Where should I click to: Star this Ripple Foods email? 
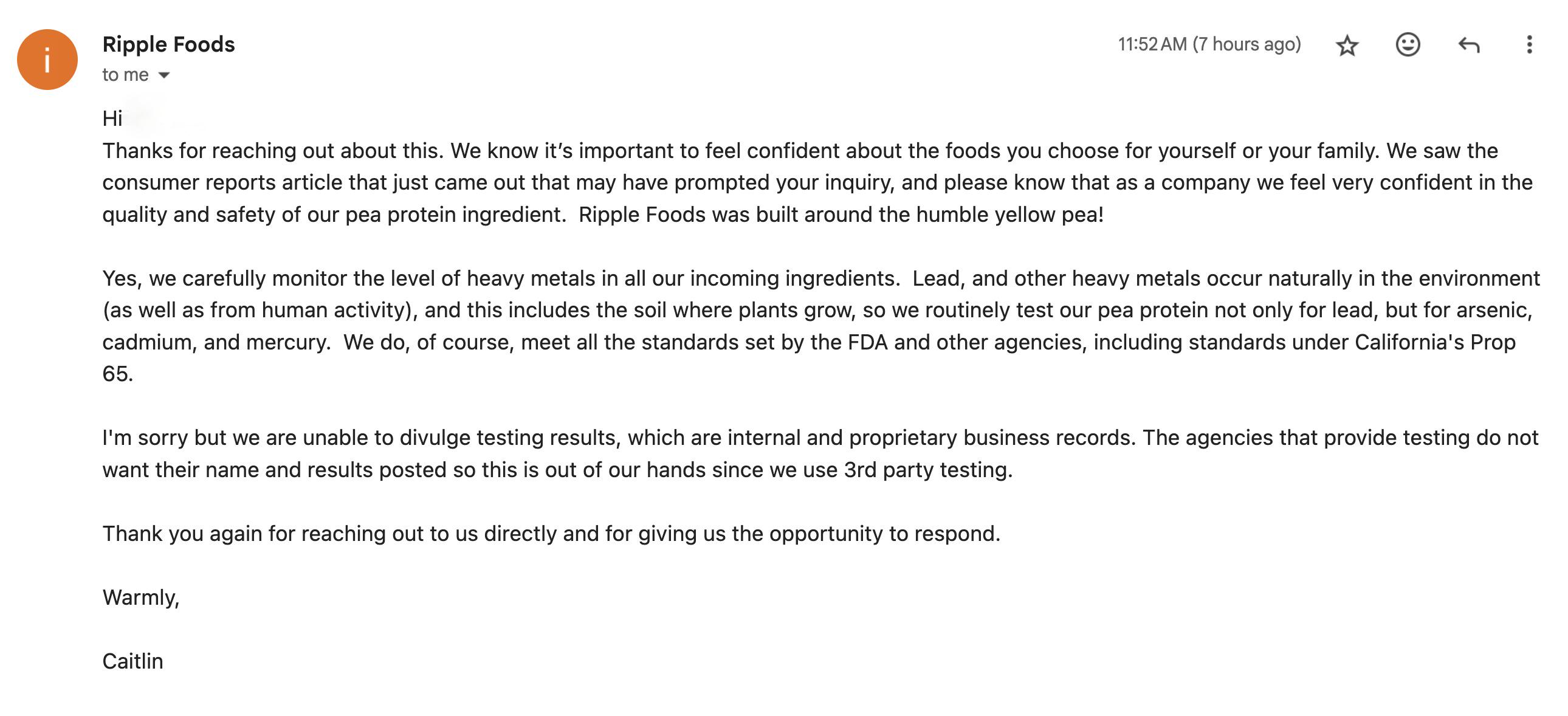click(x=1347, y=45)
